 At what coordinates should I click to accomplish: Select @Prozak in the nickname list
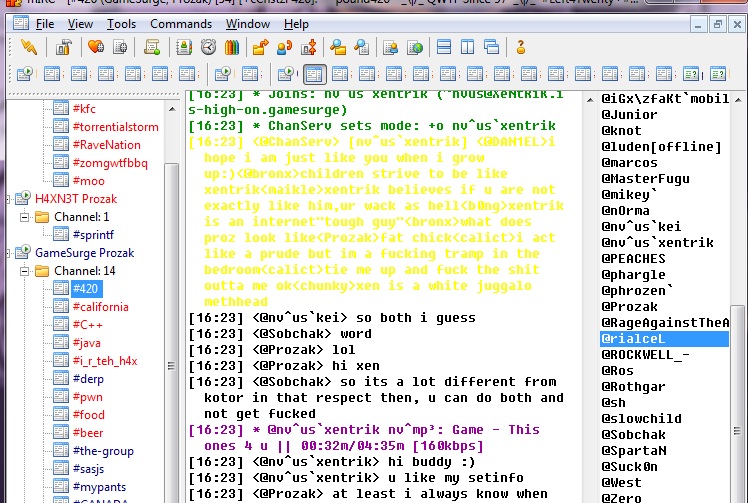pyautogui.click(x=629, y=307)
